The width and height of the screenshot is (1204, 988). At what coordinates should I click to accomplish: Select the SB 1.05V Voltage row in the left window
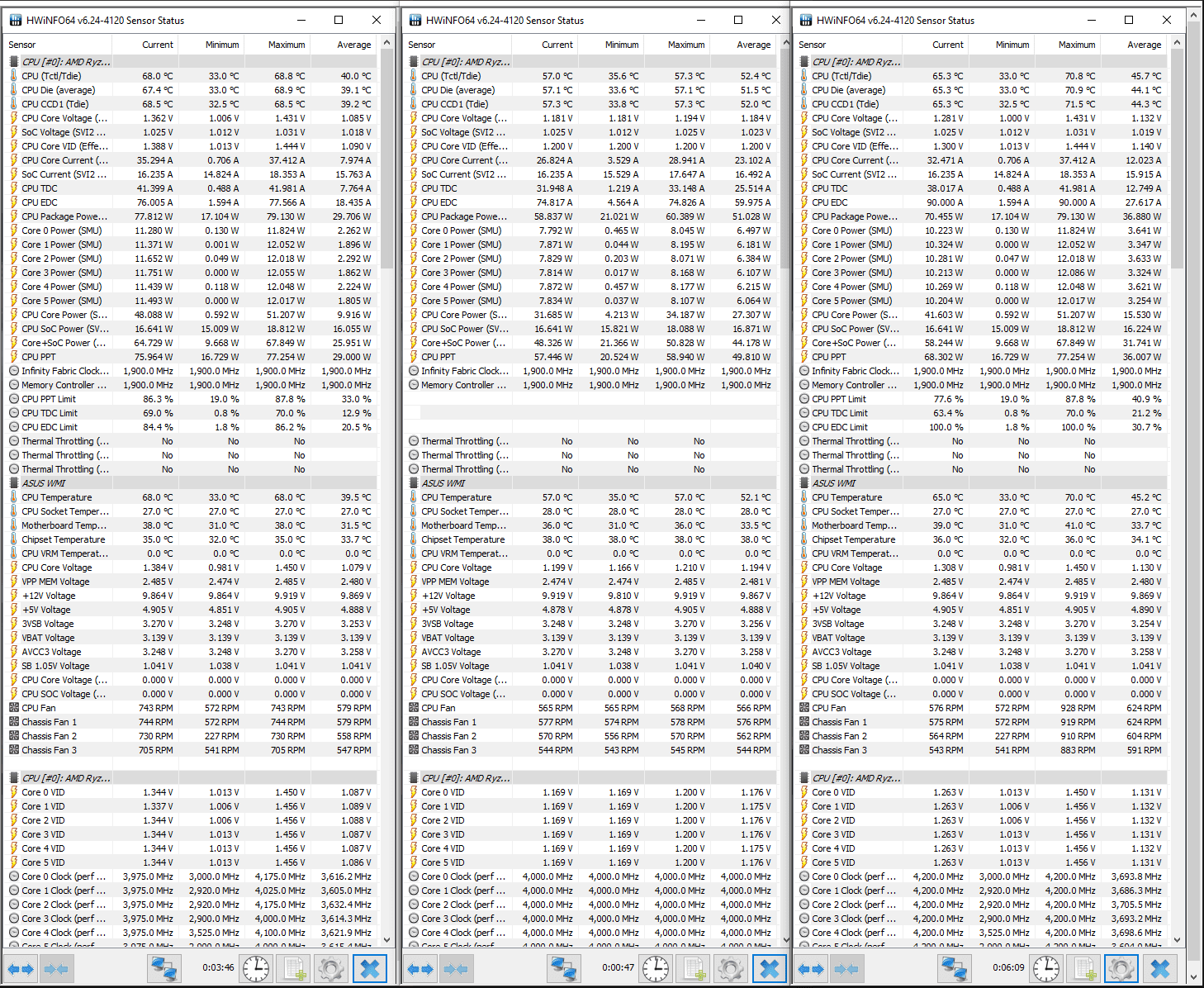191,666
